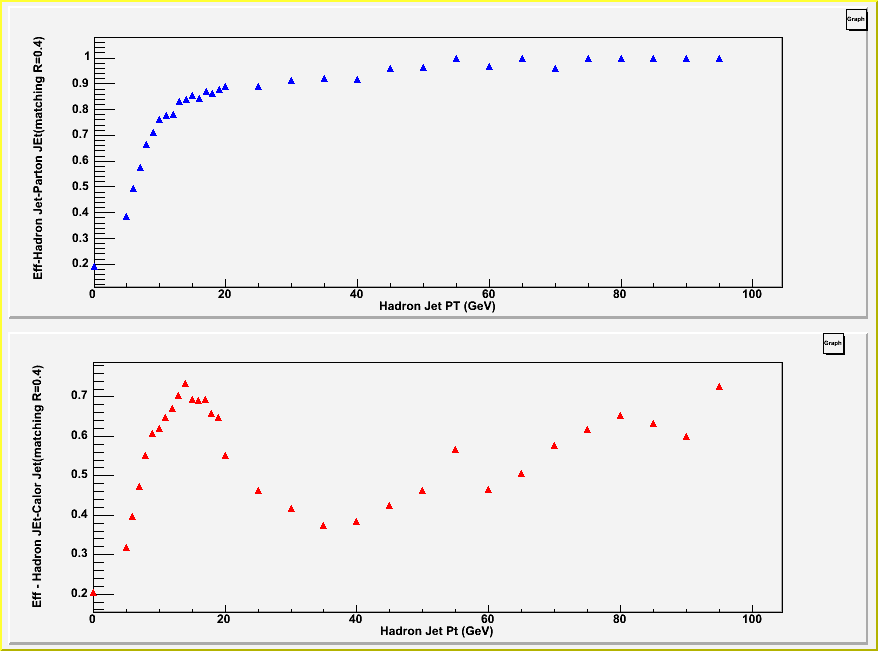Select the blue triangle marker at 95 GeV
Viewport: 878px width, 651px height.
[719, 59]
